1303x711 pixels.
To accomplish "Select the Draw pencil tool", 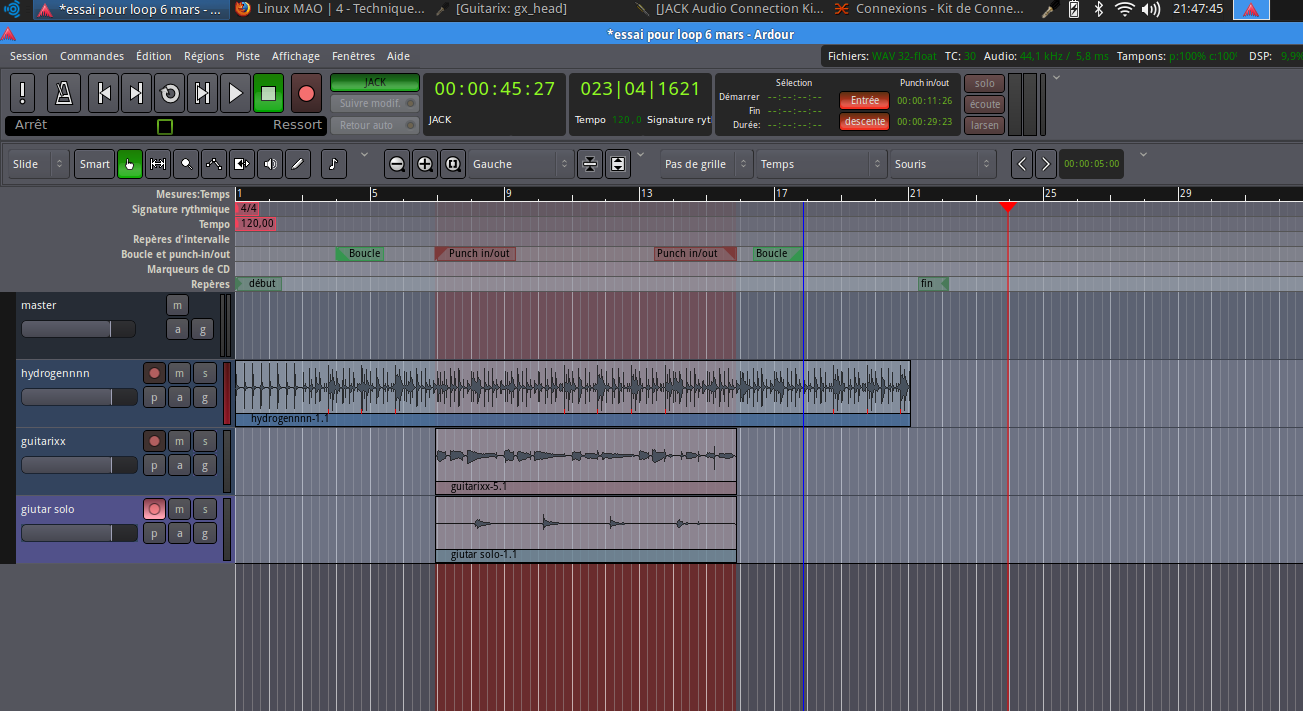I will [x=297, y=164].
